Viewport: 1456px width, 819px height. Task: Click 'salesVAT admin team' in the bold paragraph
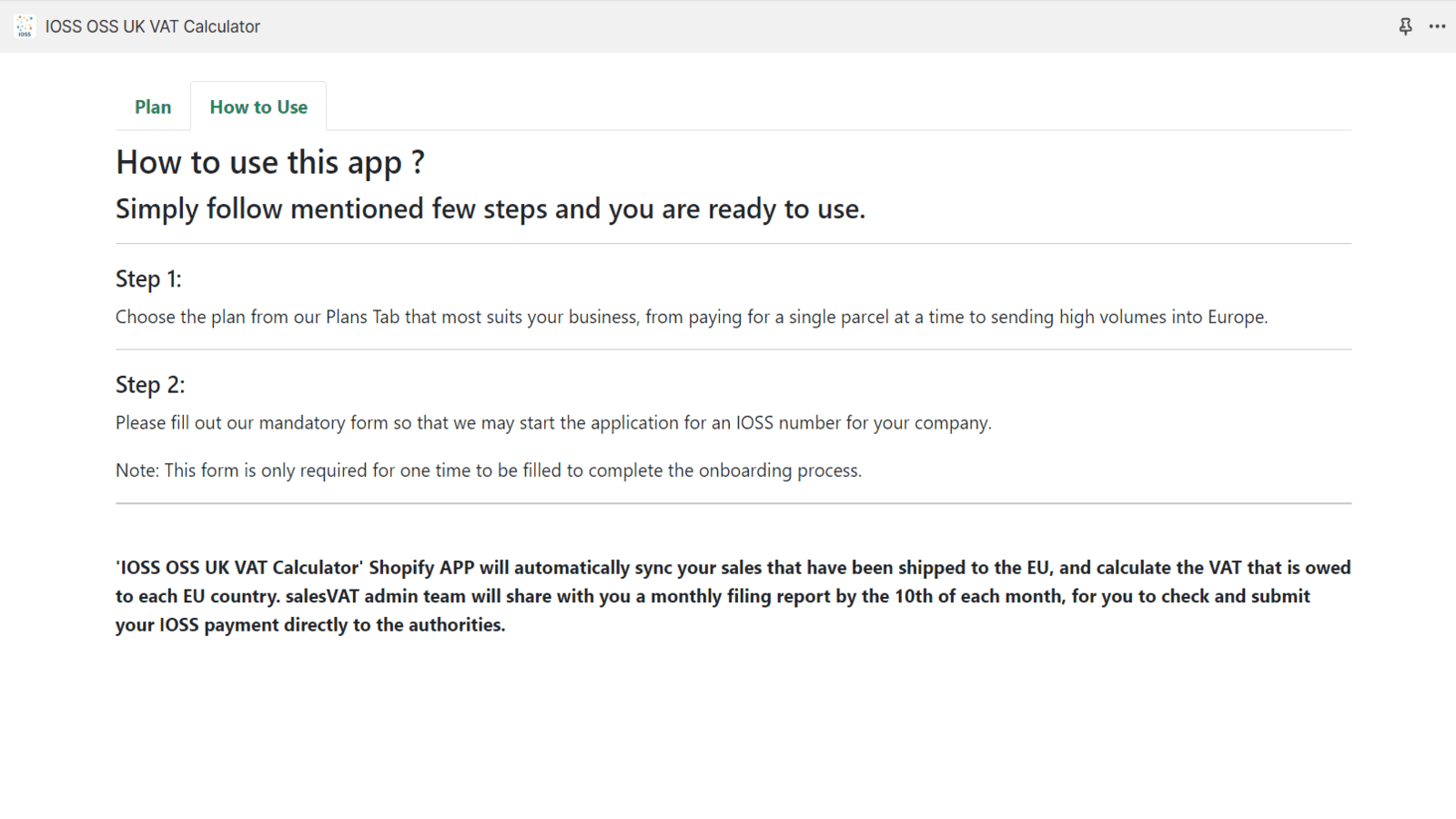375,597
